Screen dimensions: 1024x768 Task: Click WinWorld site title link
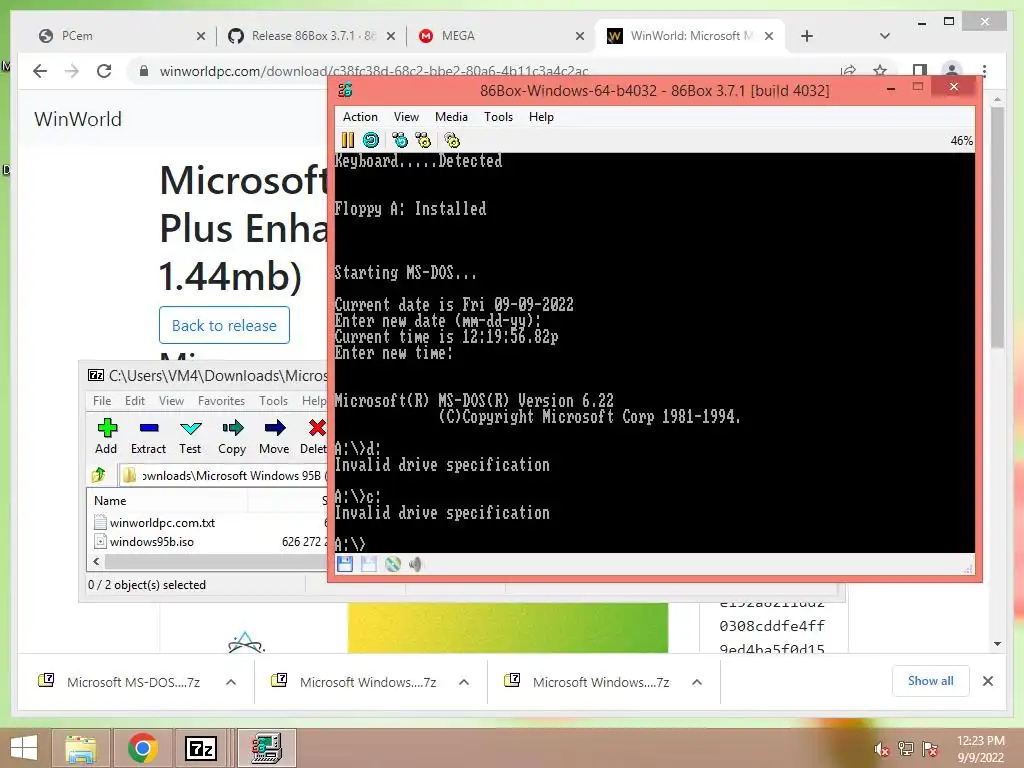point(78,119)
